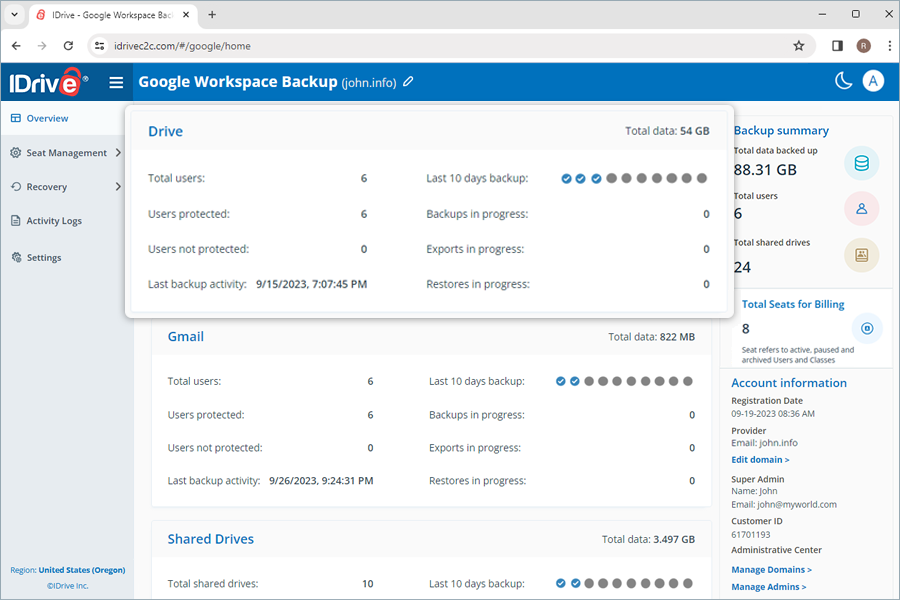Switch to dark mode with moon icon

[843, 81]
